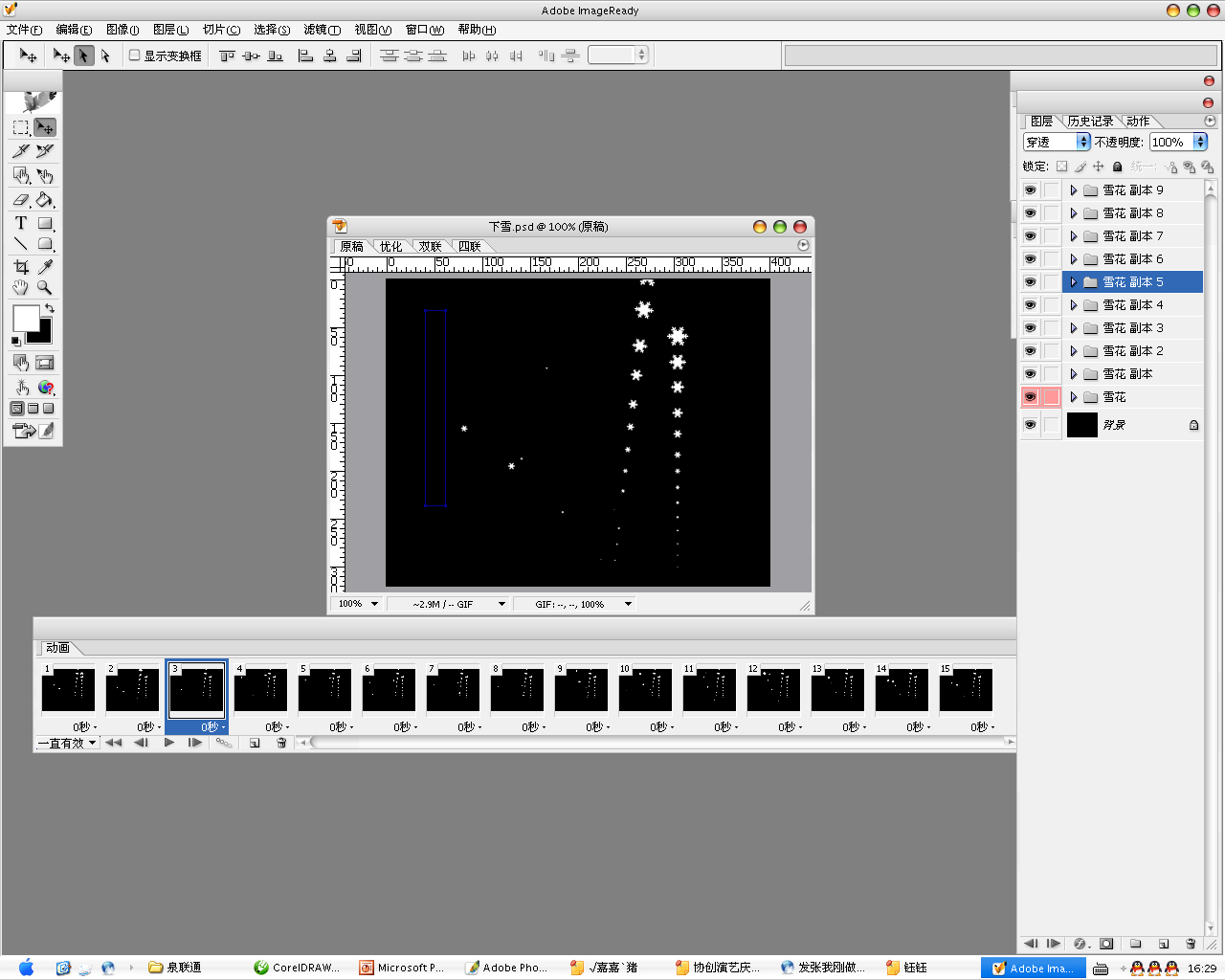Viewport: 1225px width, 980px height.
Task: Activate the Paint Bucket tool
Action: coord(45,200)
